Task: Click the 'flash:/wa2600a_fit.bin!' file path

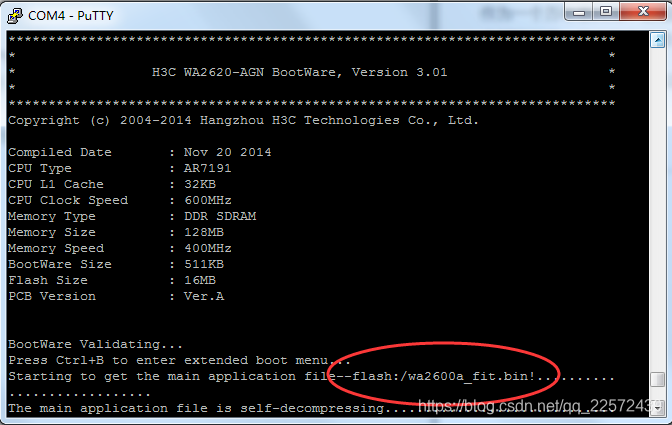Action: [x=444, y=377]
